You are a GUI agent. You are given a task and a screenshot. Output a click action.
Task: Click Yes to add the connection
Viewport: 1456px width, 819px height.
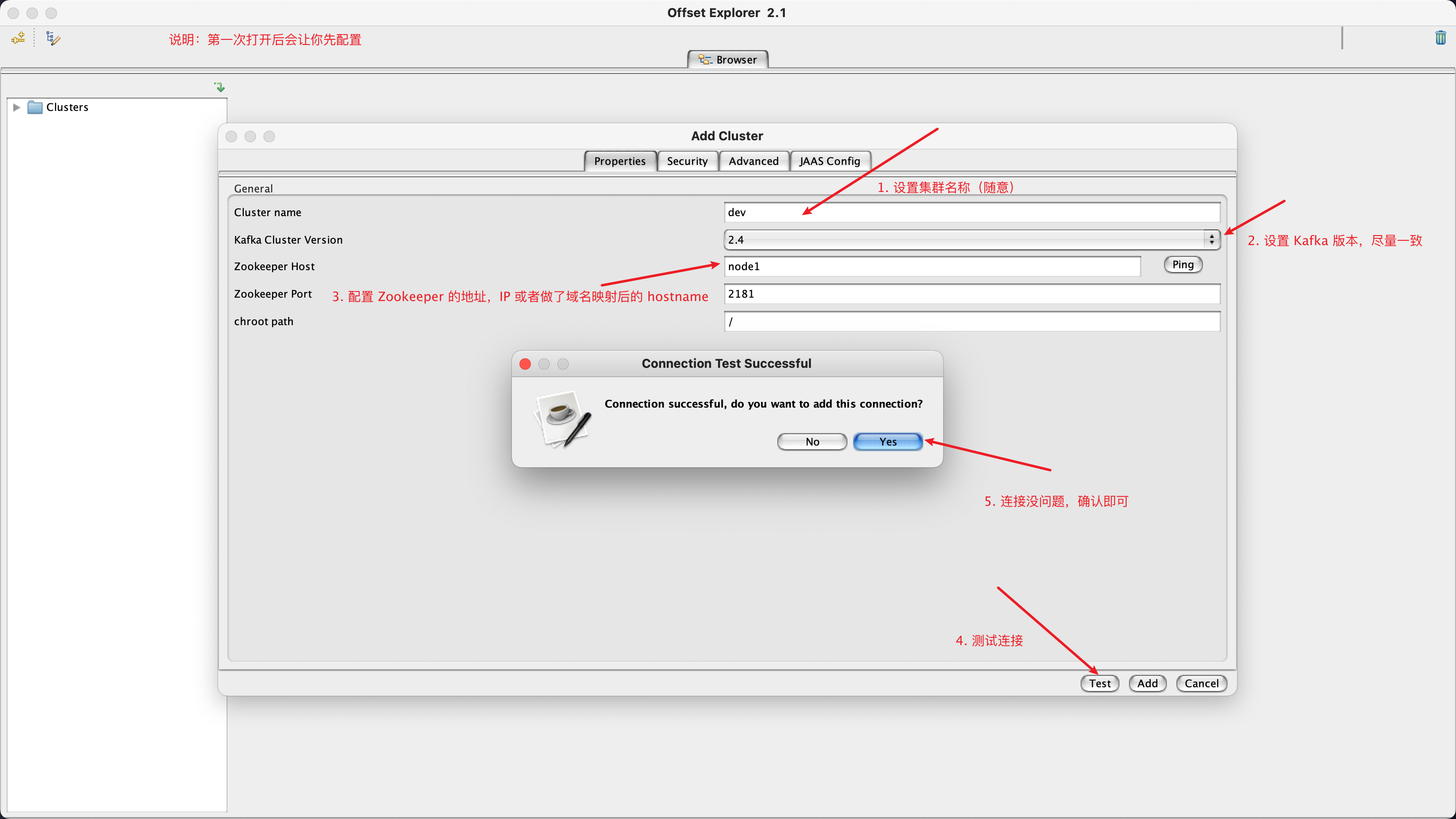[887, 441]
